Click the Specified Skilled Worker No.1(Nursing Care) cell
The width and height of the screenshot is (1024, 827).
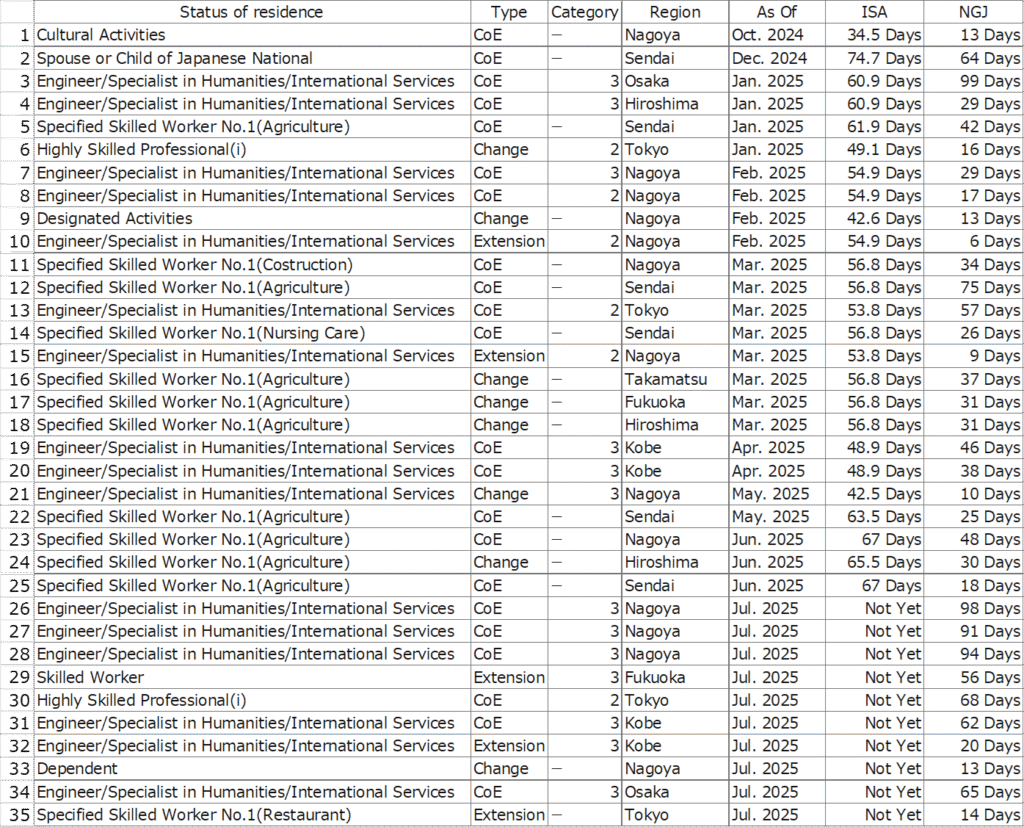tap(200, 333)
